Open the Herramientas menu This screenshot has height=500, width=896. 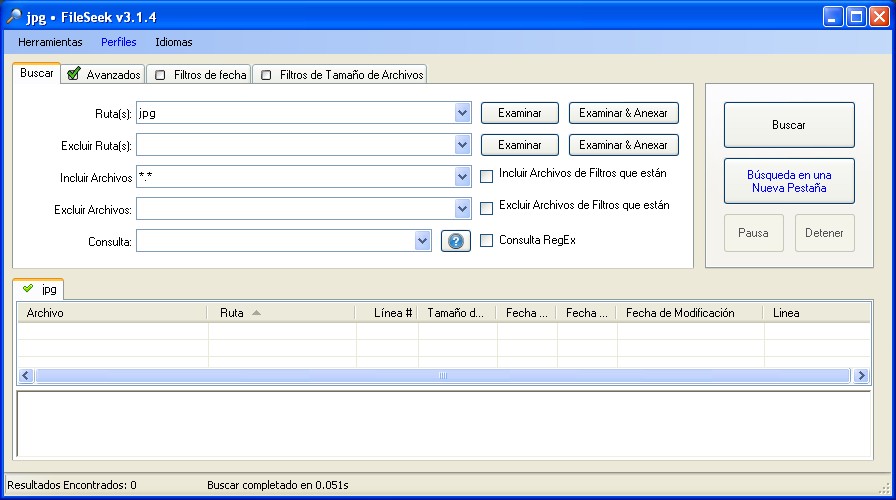[x=50, y=42]
